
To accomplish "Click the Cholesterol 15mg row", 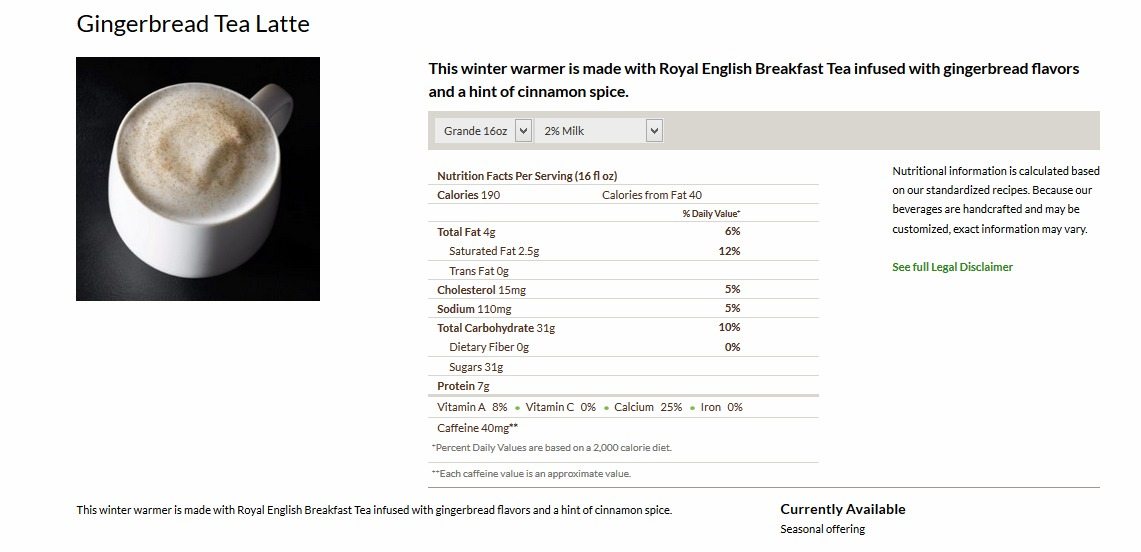I will (624, 289).
